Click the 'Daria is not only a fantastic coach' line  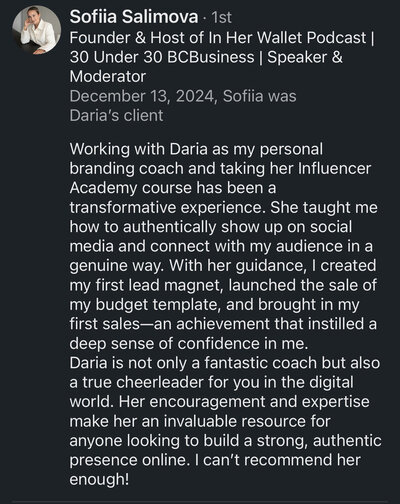point(193,363)
